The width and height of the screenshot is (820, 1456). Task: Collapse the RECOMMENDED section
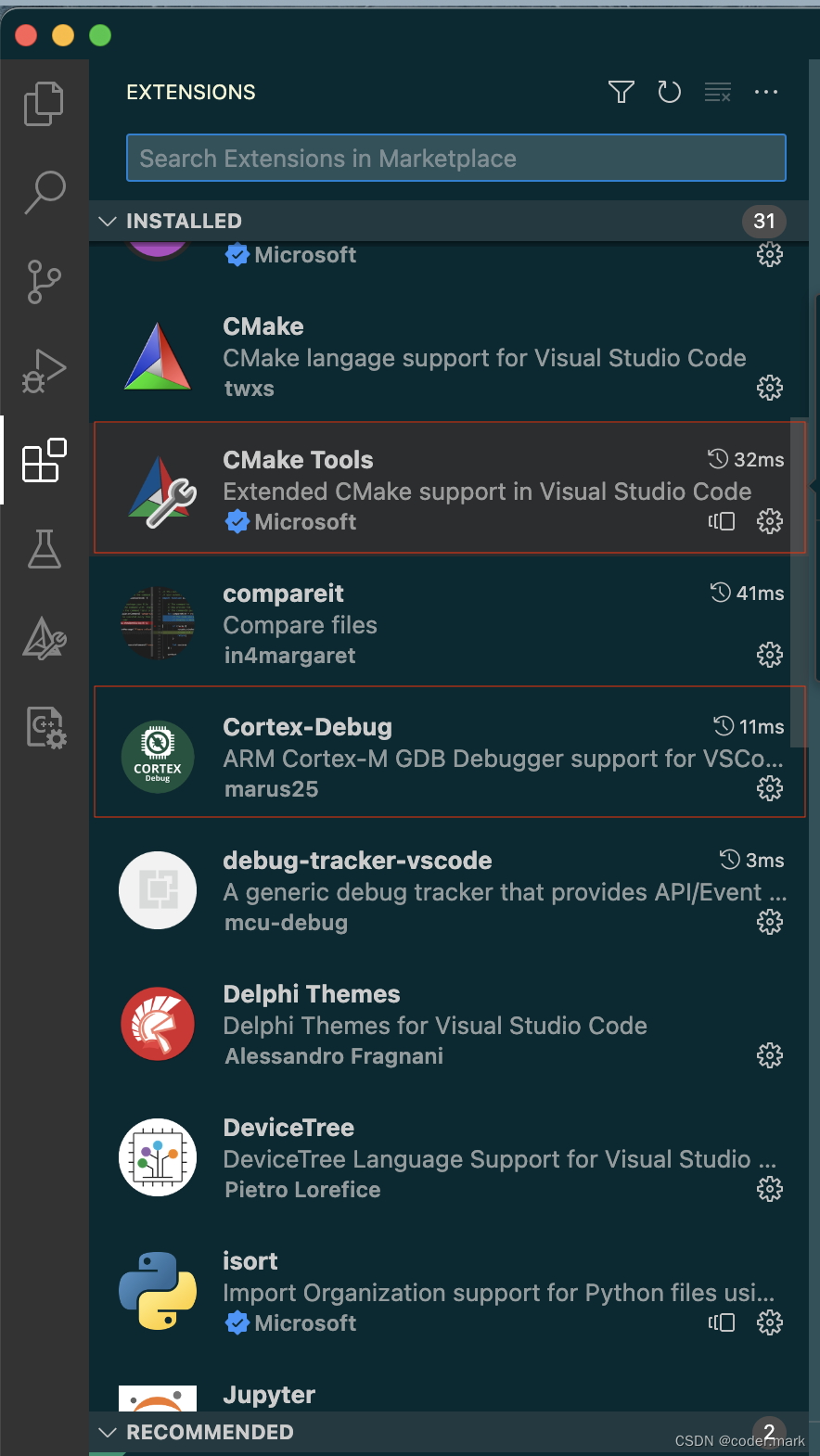pos(108,1432)
